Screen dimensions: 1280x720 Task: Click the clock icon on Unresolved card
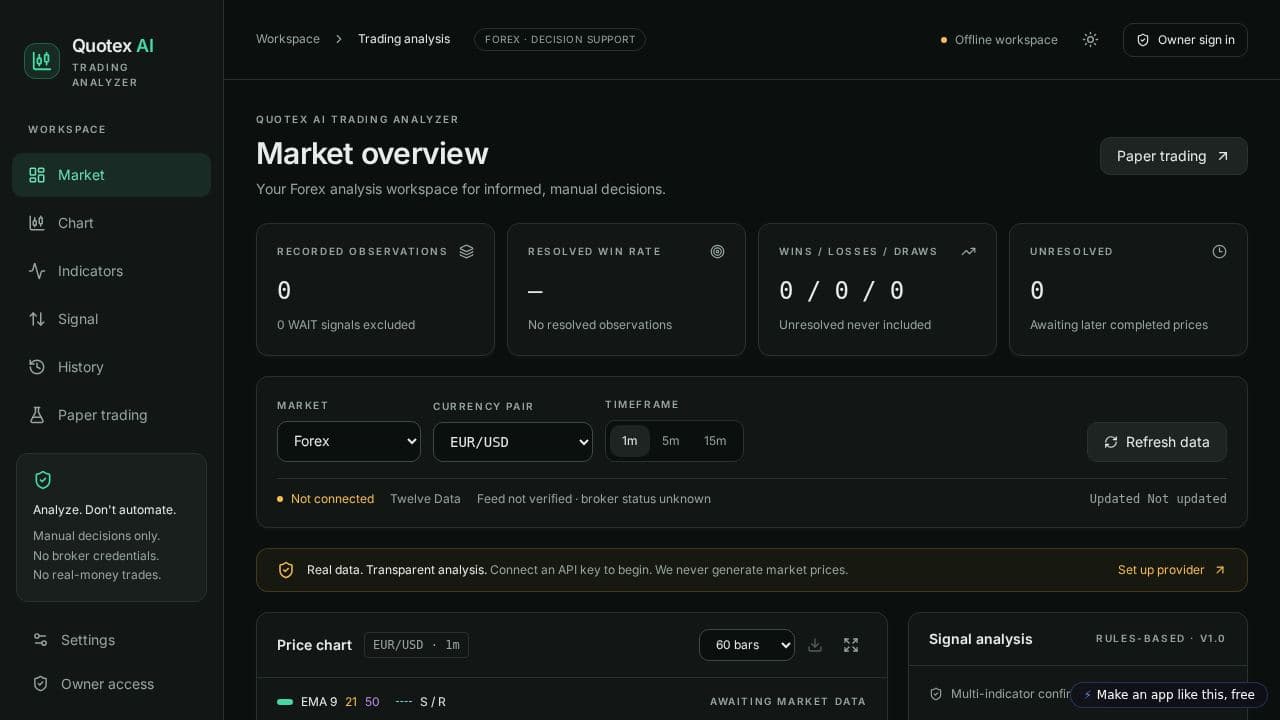(x=1219, y=252)
